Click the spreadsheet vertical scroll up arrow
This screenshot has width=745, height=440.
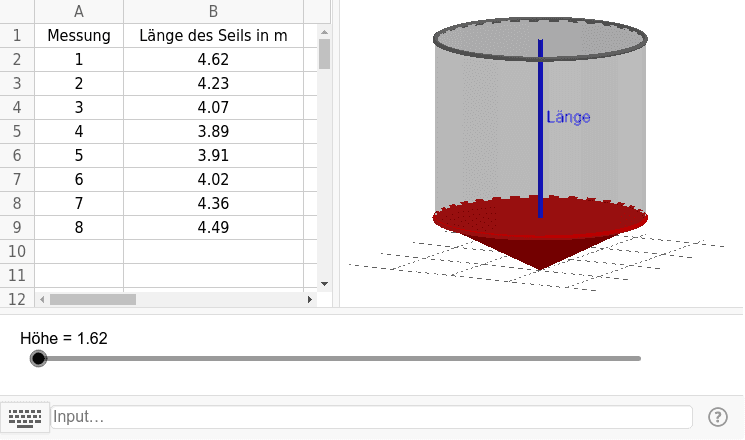pyautogui.click(x=325, y=32)
